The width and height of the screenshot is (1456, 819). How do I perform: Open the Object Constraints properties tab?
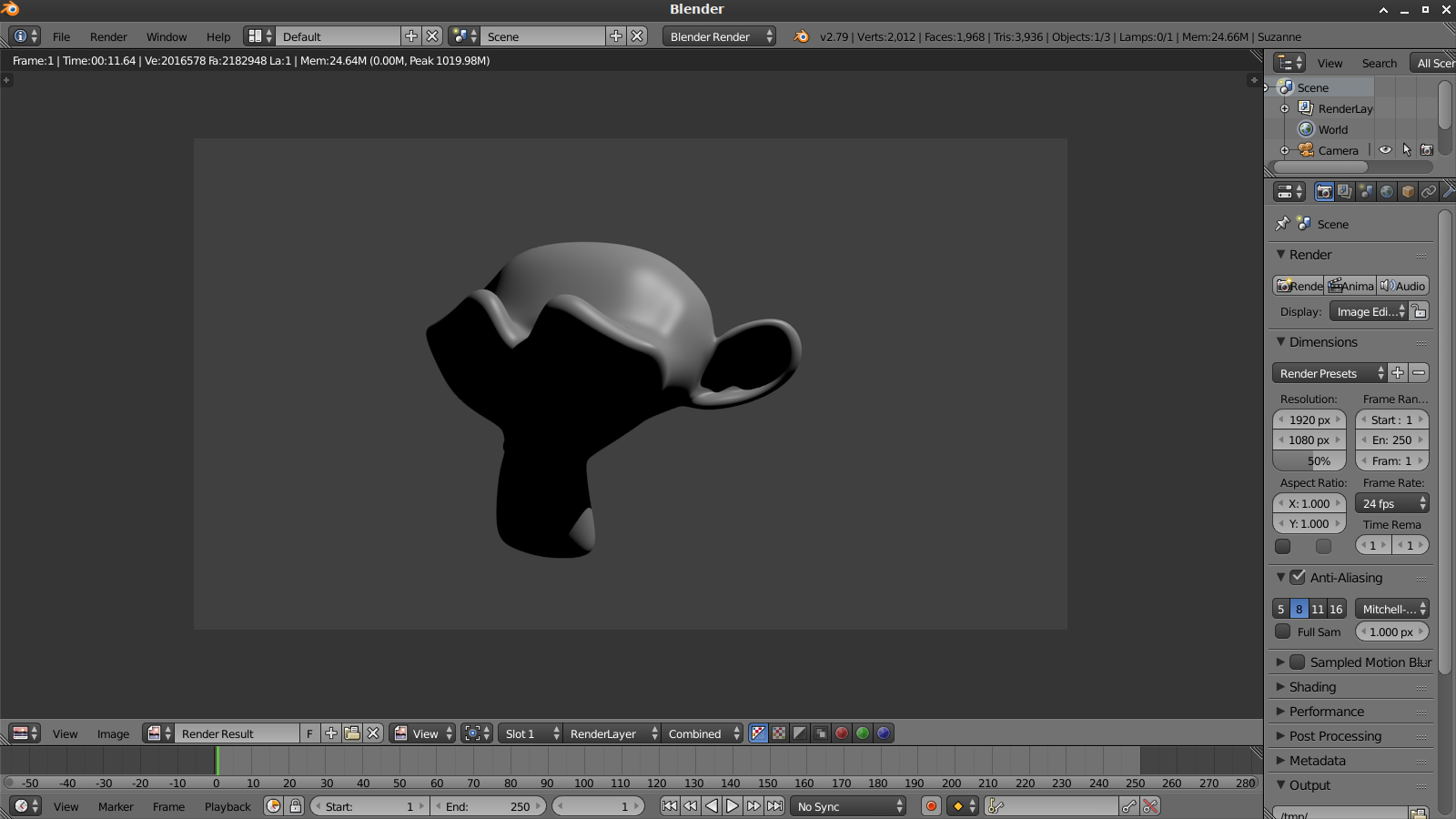pos(1429,191)
